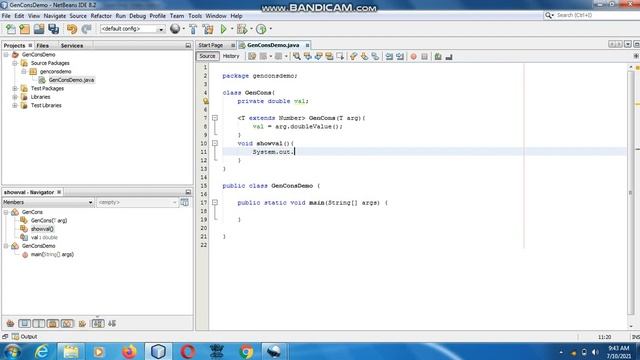Open Google Chrome from the taskbar

(246, 351)
